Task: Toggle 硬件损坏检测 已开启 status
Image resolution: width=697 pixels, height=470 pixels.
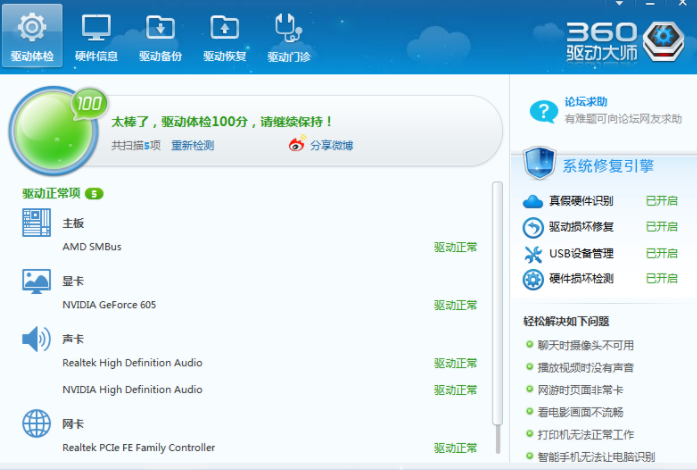Action: coord(661,278)
